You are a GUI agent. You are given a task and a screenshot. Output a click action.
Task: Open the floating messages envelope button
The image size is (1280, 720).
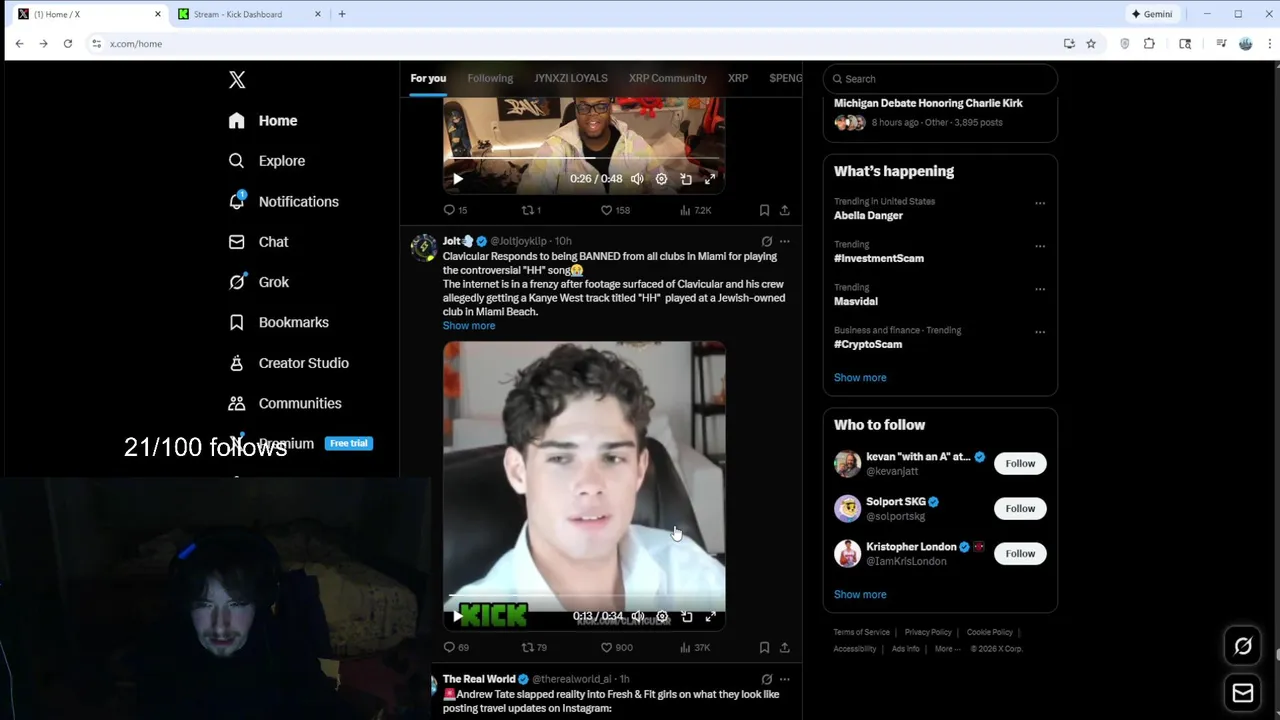tap(1243, 693)
